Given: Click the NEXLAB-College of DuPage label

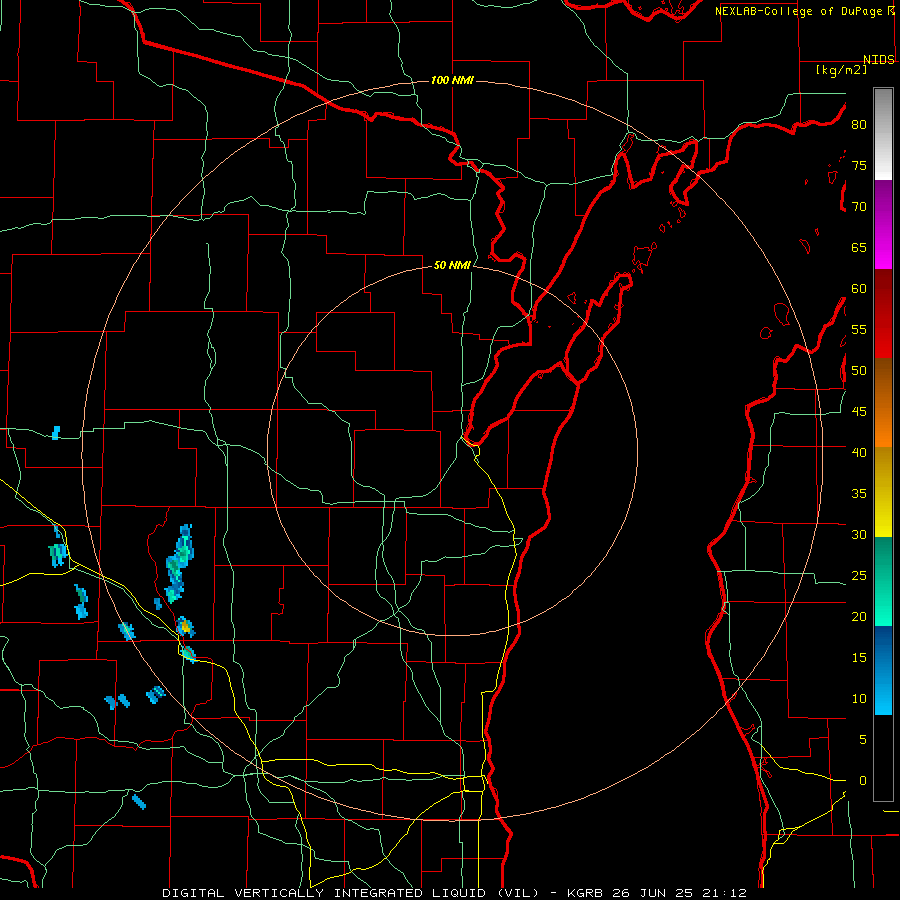Looking at the screenshot, I should point(800,11).
